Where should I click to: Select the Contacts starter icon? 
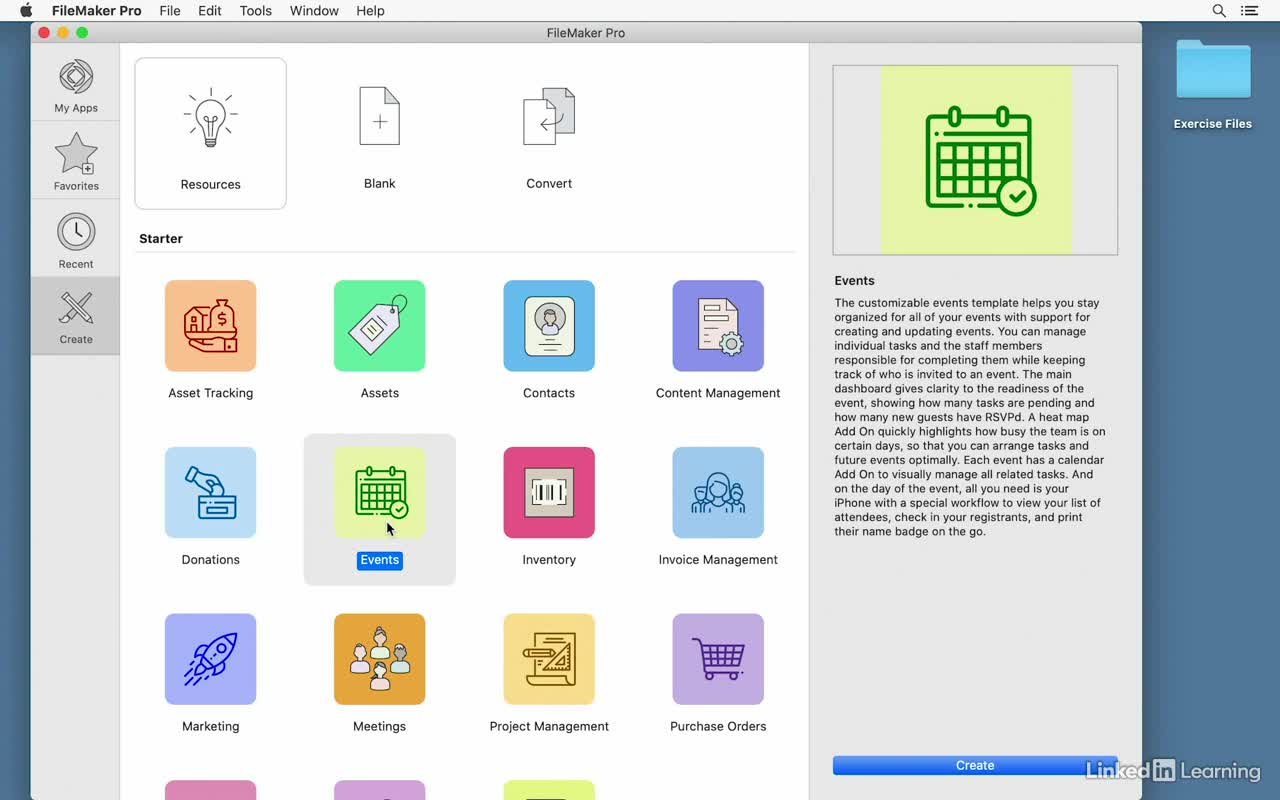coord(549,326)
